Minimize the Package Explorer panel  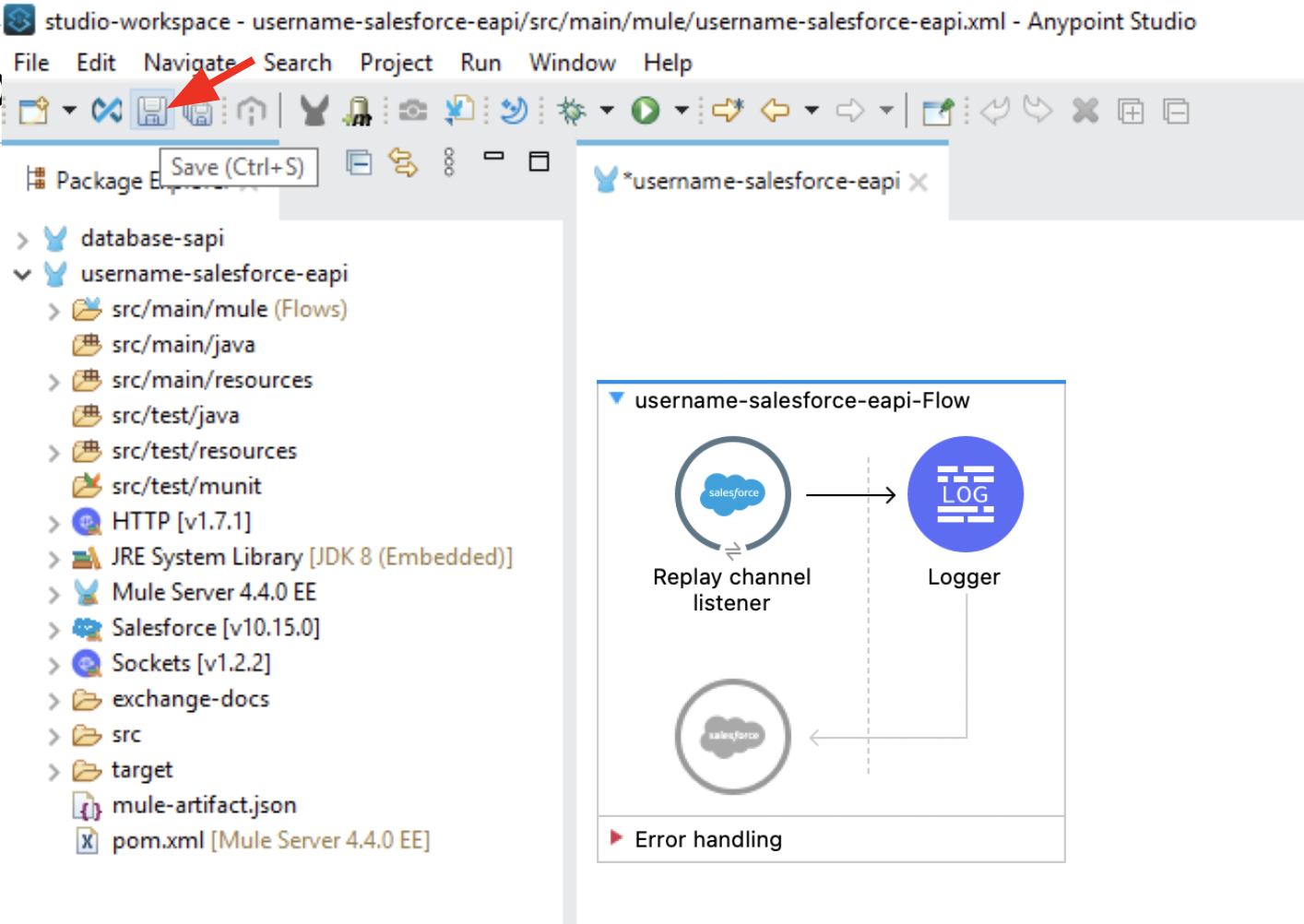coord(494,156)
